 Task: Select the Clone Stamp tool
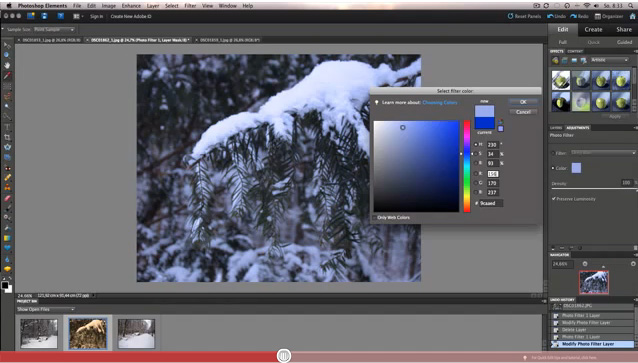pos(7,188)
